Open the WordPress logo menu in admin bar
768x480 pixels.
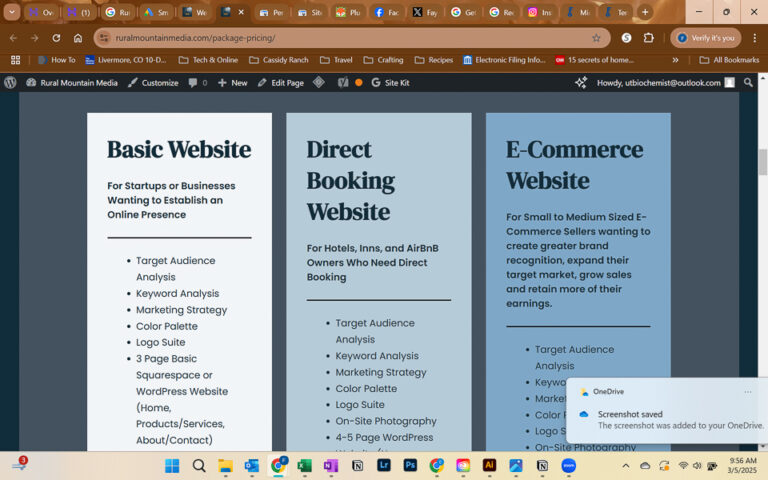tap(10, 83)
